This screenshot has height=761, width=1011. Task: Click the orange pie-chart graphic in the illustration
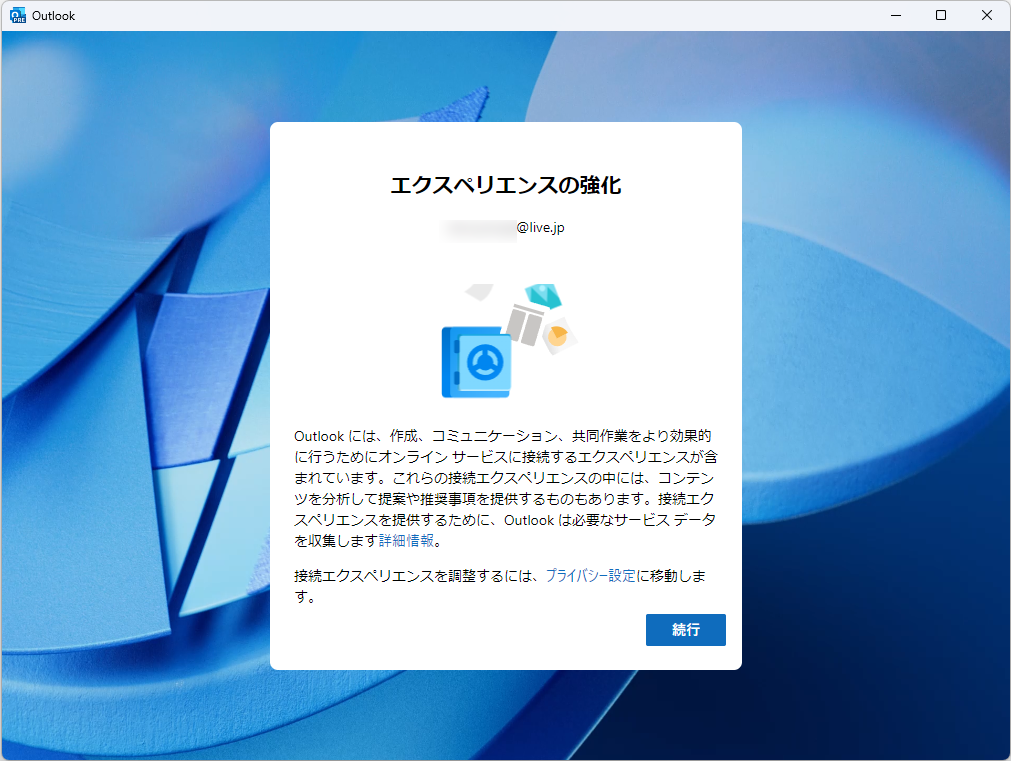[559, 335]
